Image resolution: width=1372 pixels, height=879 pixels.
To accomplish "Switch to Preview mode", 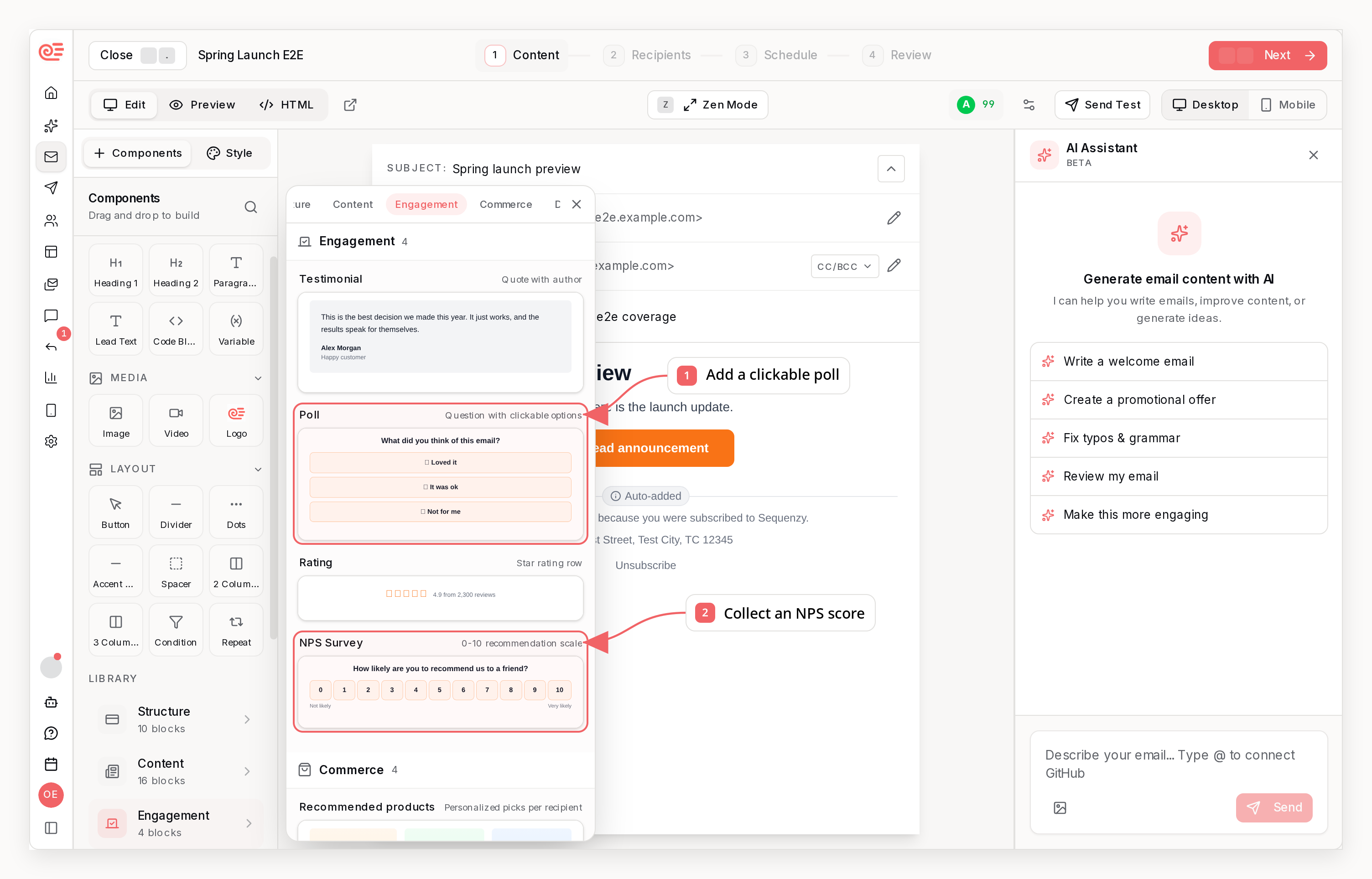I will (203, 105).
